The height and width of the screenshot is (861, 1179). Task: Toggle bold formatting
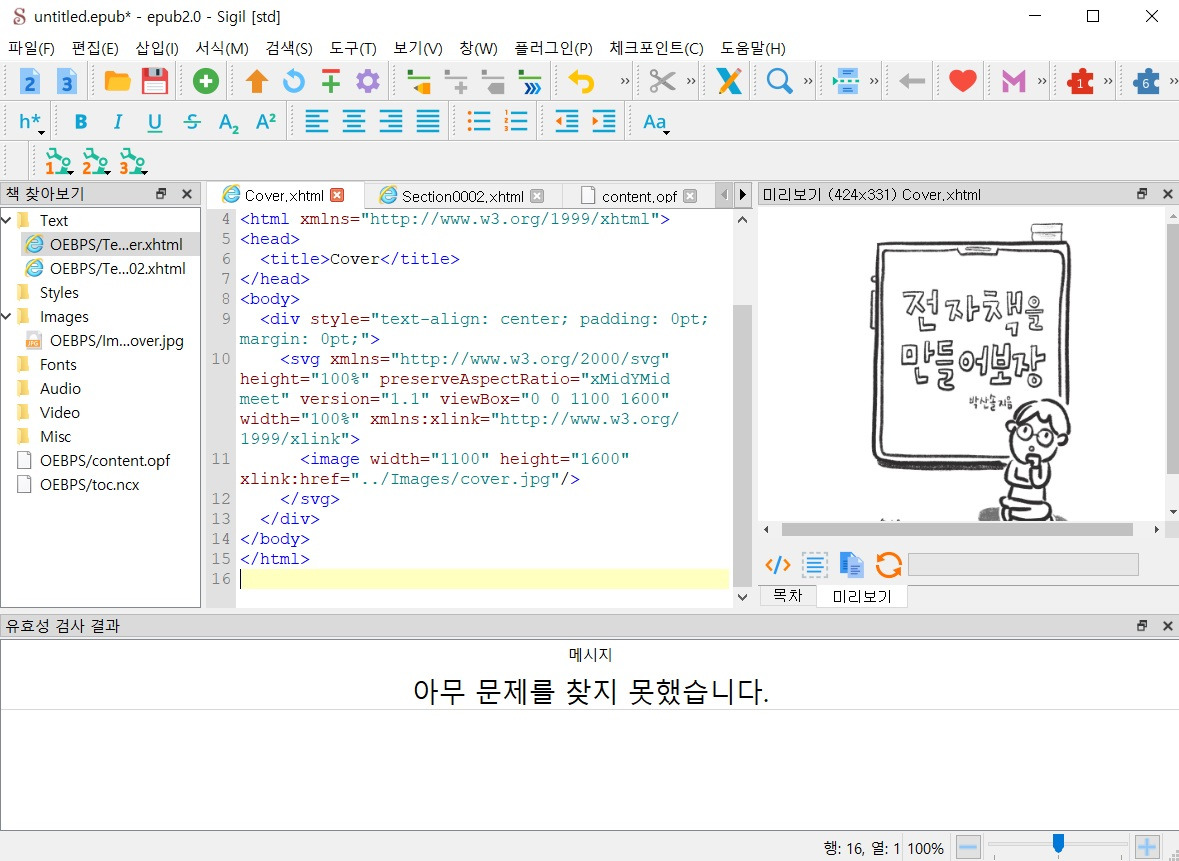point(79,121)
